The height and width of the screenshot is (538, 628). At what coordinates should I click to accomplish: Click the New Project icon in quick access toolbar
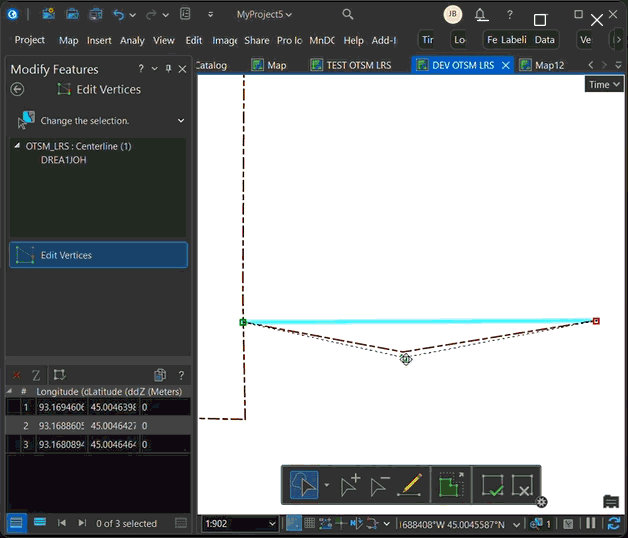click(48, 14)
